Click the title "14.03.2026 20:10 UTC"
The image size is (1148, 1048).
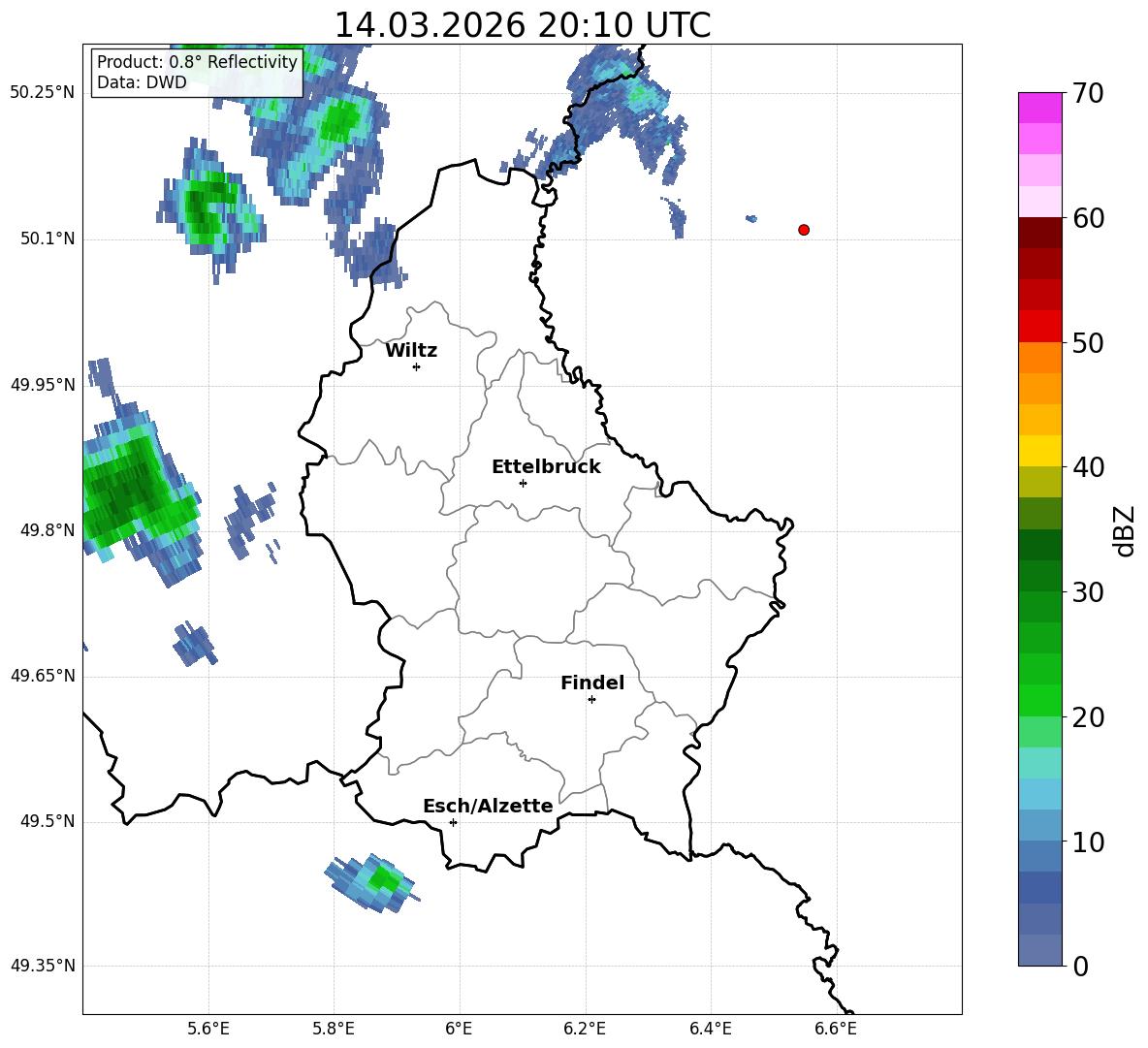click(x=522, y=25)
